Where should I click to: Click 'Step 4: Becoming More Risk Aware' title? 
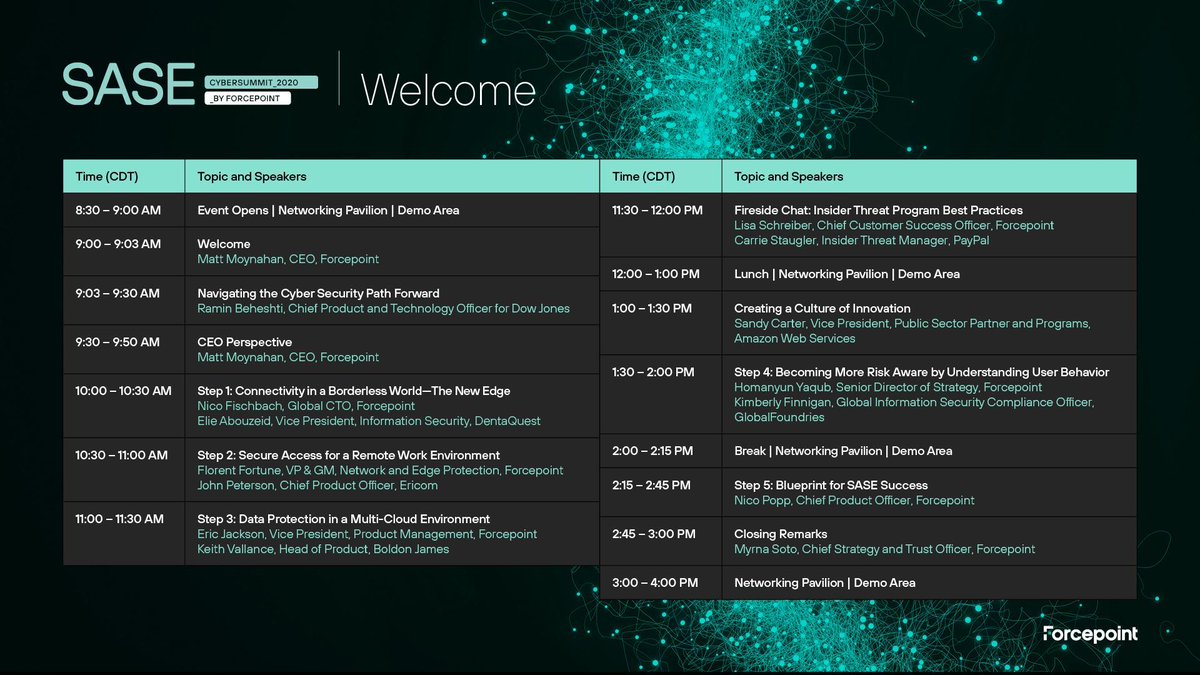tap(922, 372)
